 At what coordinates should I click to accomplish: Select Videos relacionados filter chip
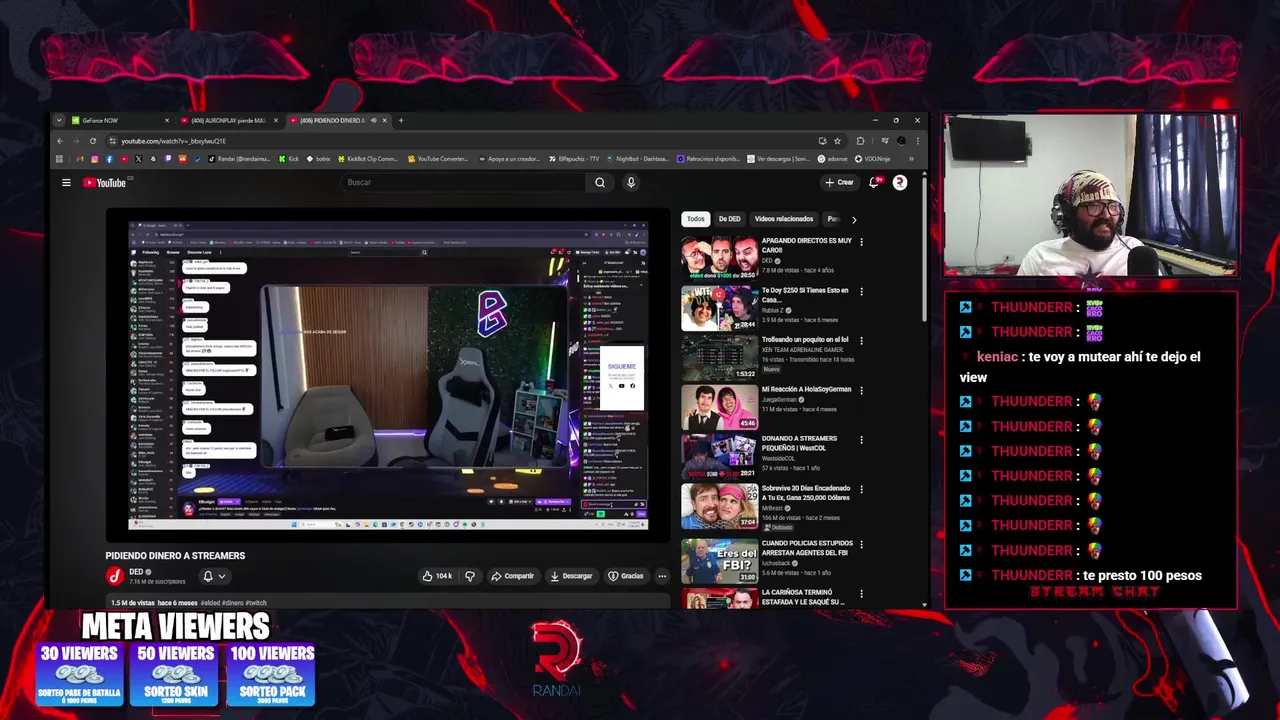(784, 219)
